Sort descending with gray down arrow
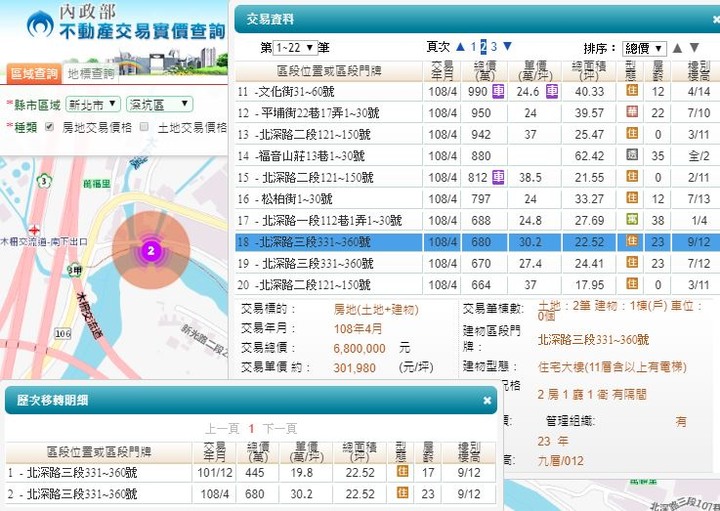This screenshot has width=720, height=511. click(694, 47)
